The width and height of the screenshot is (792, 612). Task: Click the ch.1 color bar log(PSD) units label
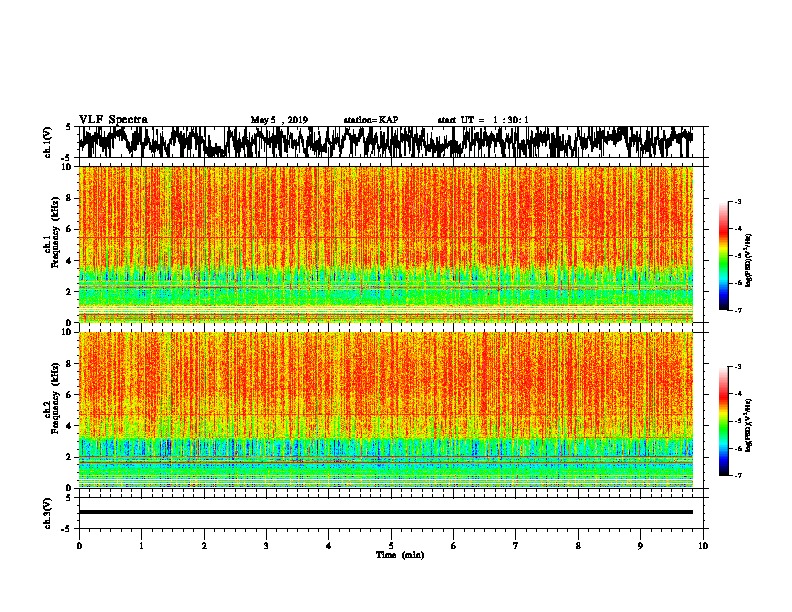[748, 261]
